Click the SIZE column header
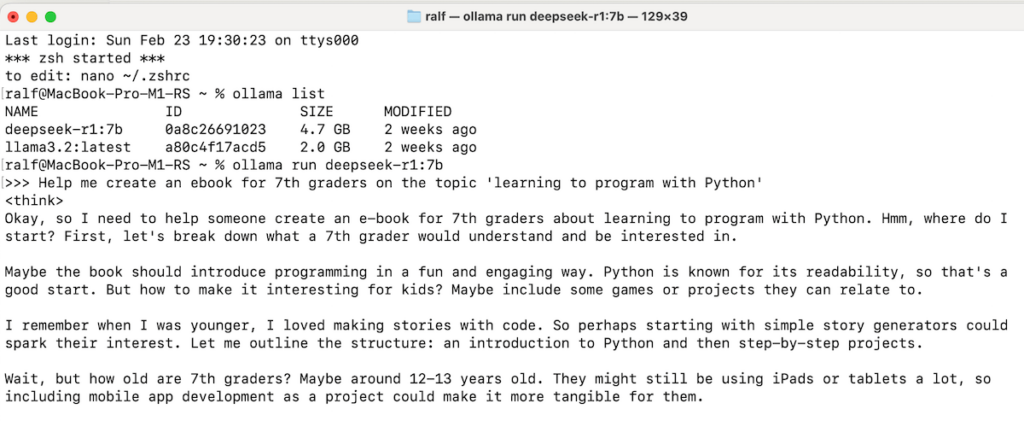Image resolution: width=1024 pixels, height=421 pixels. click(316, 111)
